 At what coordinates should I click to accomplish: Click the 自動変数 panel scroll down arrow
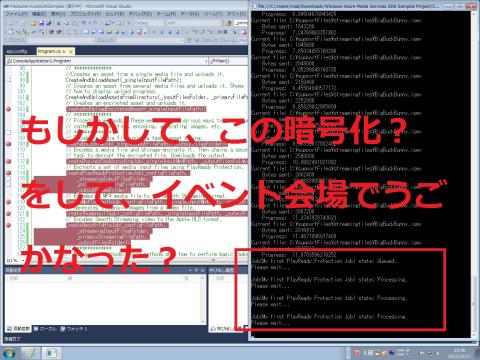point(203,322)
